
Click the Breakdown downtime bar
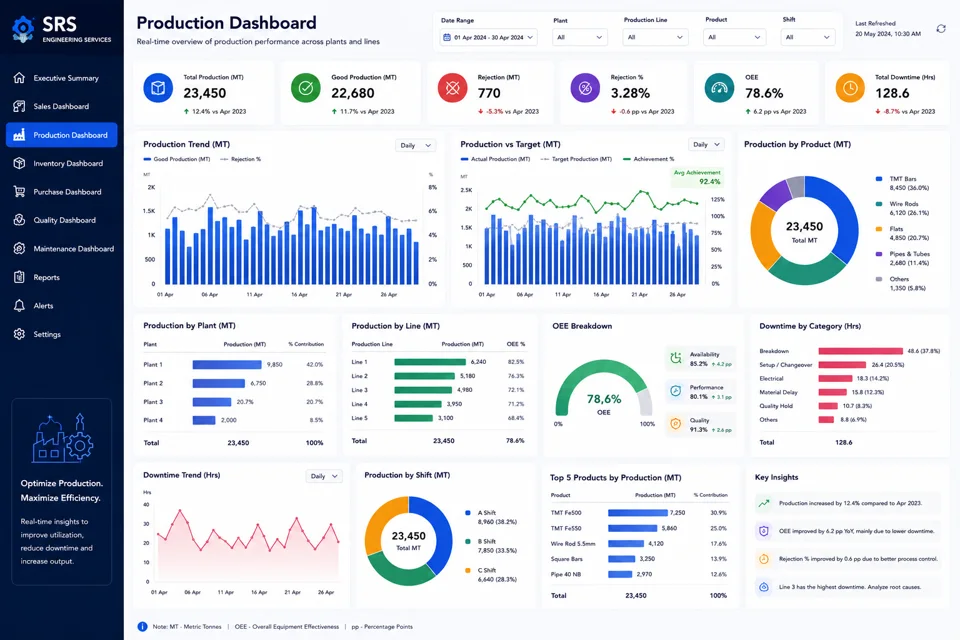(x=861, y=351)
